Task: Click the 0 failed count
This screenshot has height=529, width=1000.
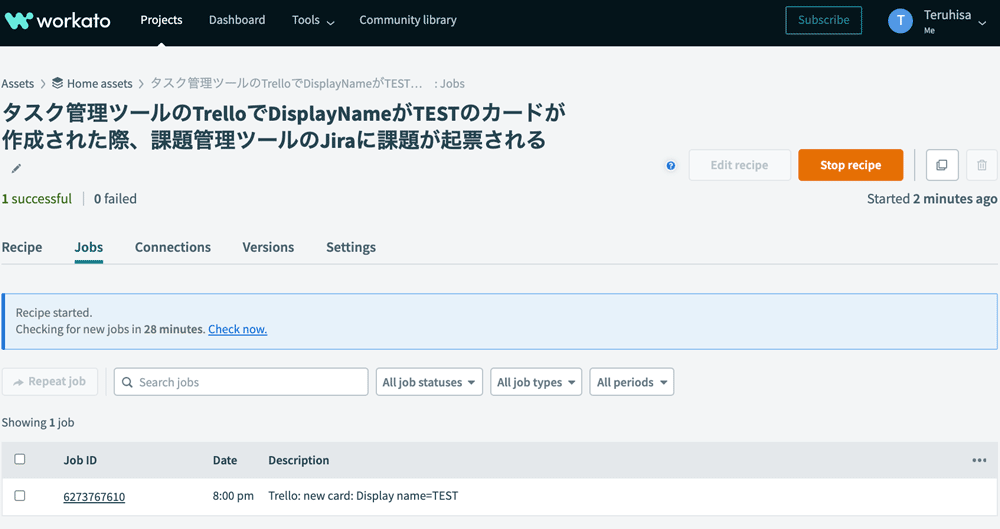Action: tap(115, 198)
